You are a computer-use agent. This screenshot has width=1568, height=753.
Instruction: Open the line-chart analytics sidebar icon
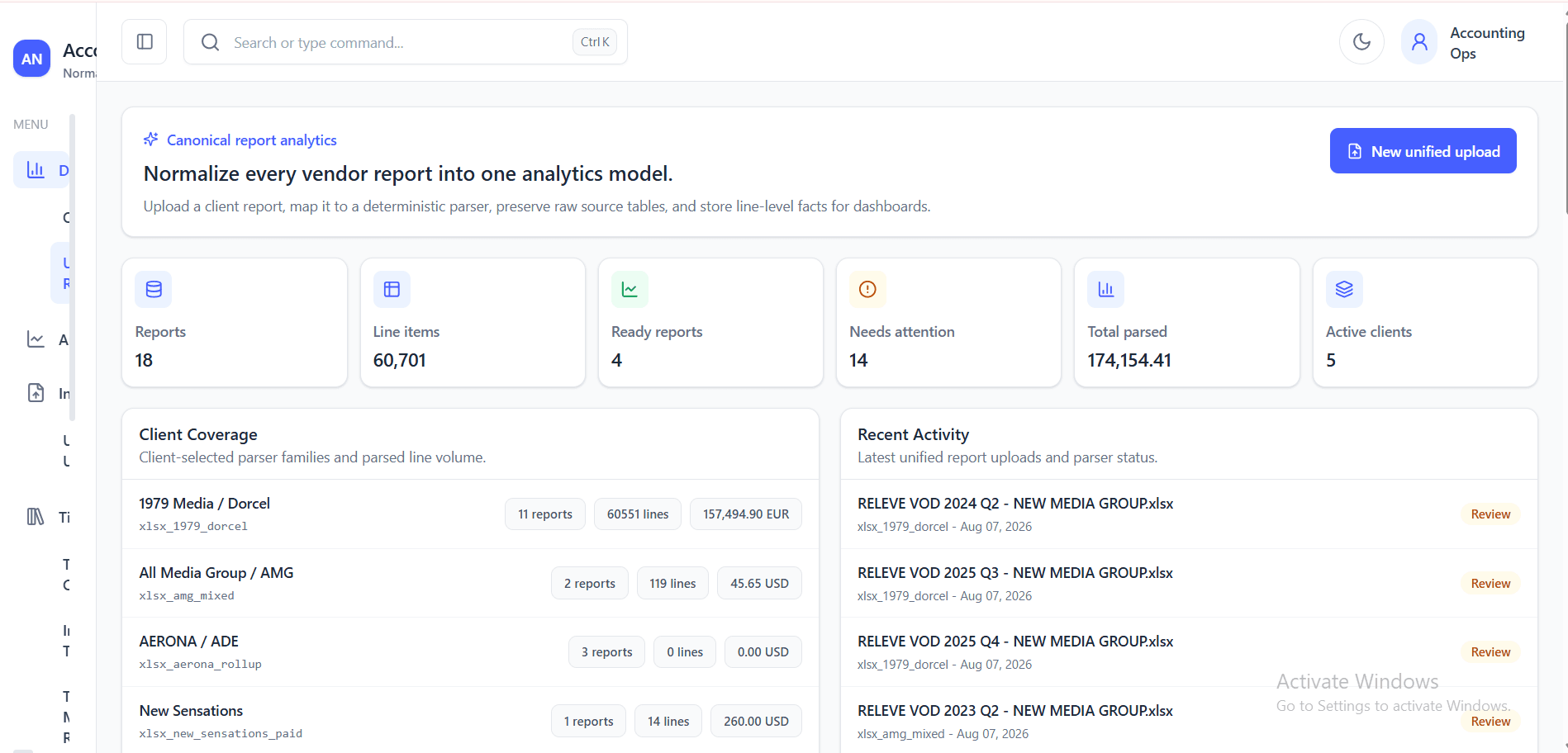(36, 339)
